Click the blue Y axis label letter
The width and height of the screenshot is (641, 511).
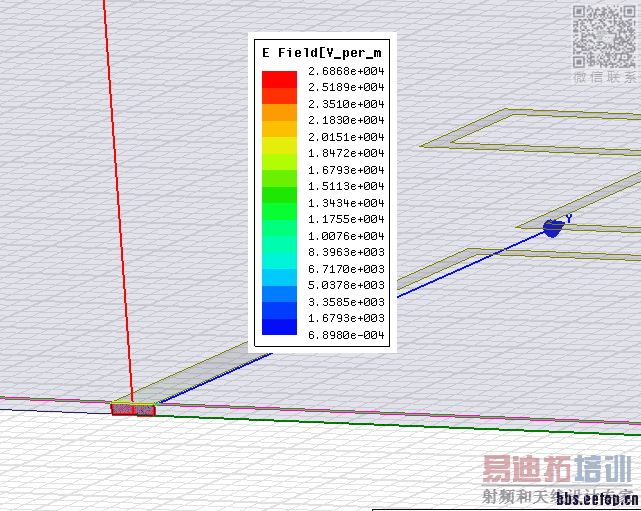coord(569,219)
